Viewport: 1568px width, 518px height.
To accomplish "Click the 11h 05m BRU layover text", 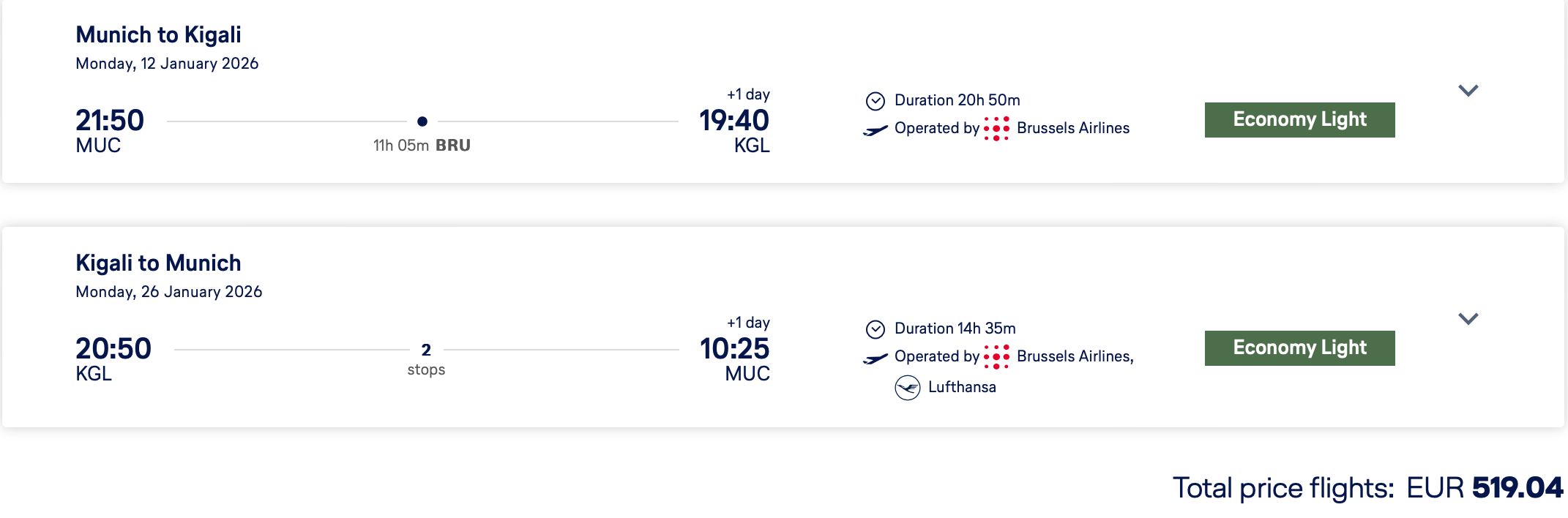I will click(422, 146).
